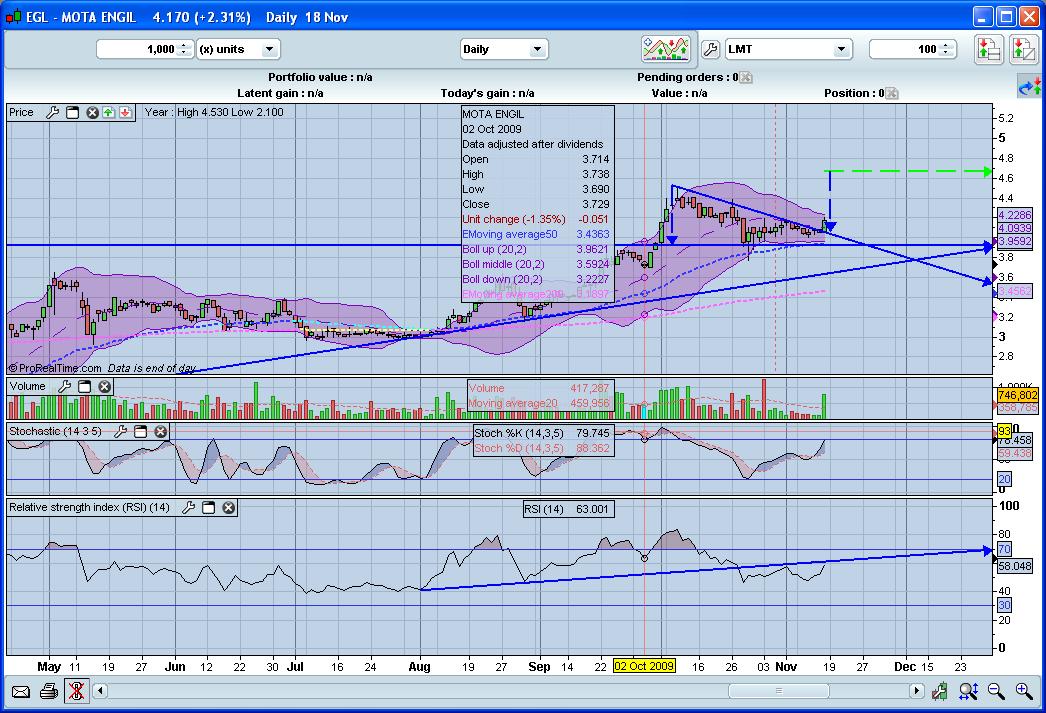The height and width of the screenshot is (713, 1046).
Task: Open order settings wrench next to LMT
Action: coord(710,49)
